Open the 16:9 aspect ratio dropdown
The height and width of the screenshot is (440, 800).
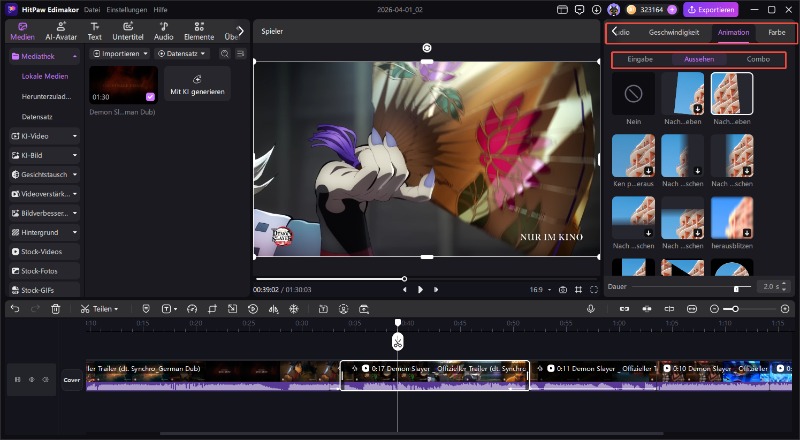pos(540,289)
